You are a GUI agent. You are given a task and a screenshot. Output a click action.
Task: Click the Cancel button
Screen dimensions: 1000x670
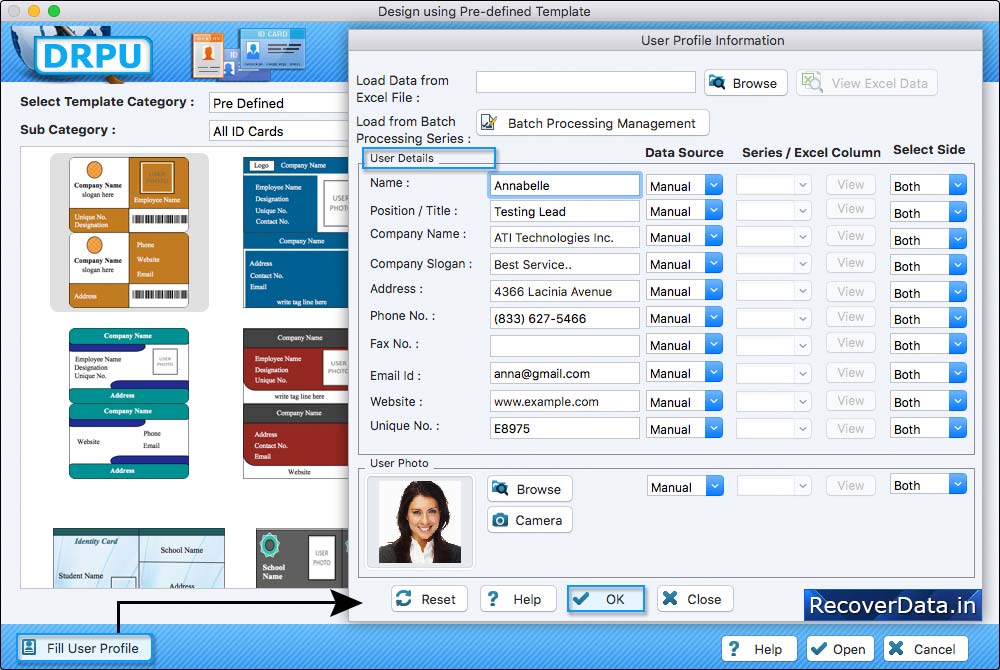pos(925,649)
